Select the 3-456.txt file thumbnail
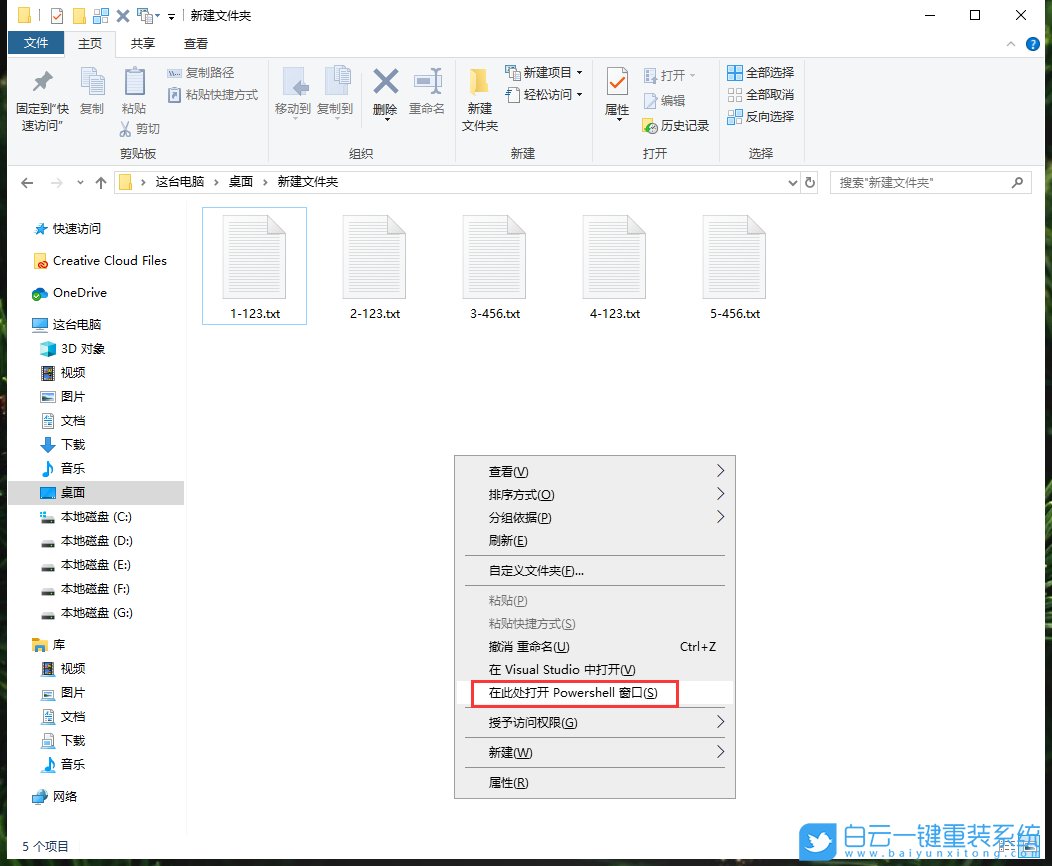 click(494, 255)
